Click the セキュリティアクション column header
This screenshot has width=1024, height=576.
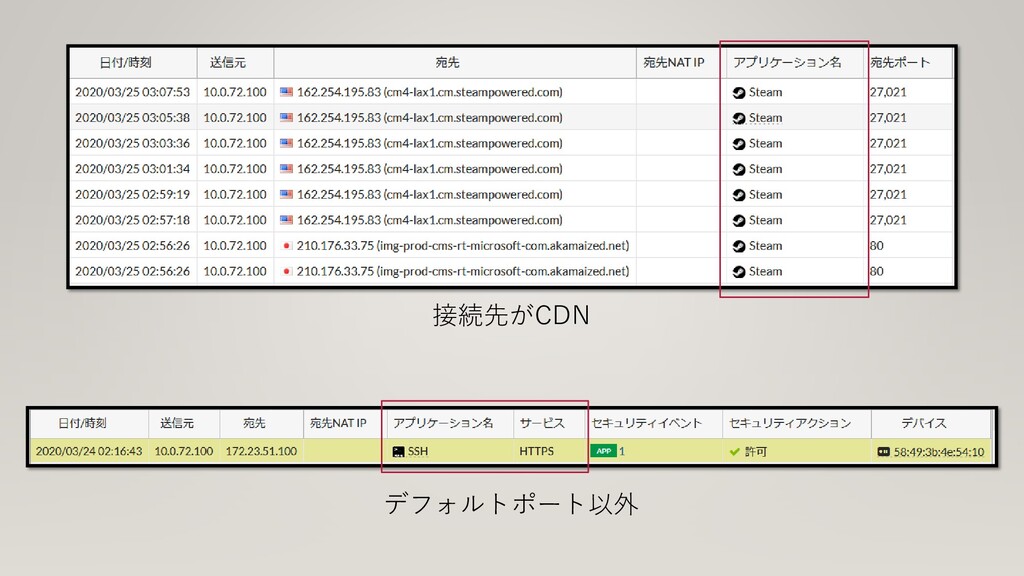(790, 423)
